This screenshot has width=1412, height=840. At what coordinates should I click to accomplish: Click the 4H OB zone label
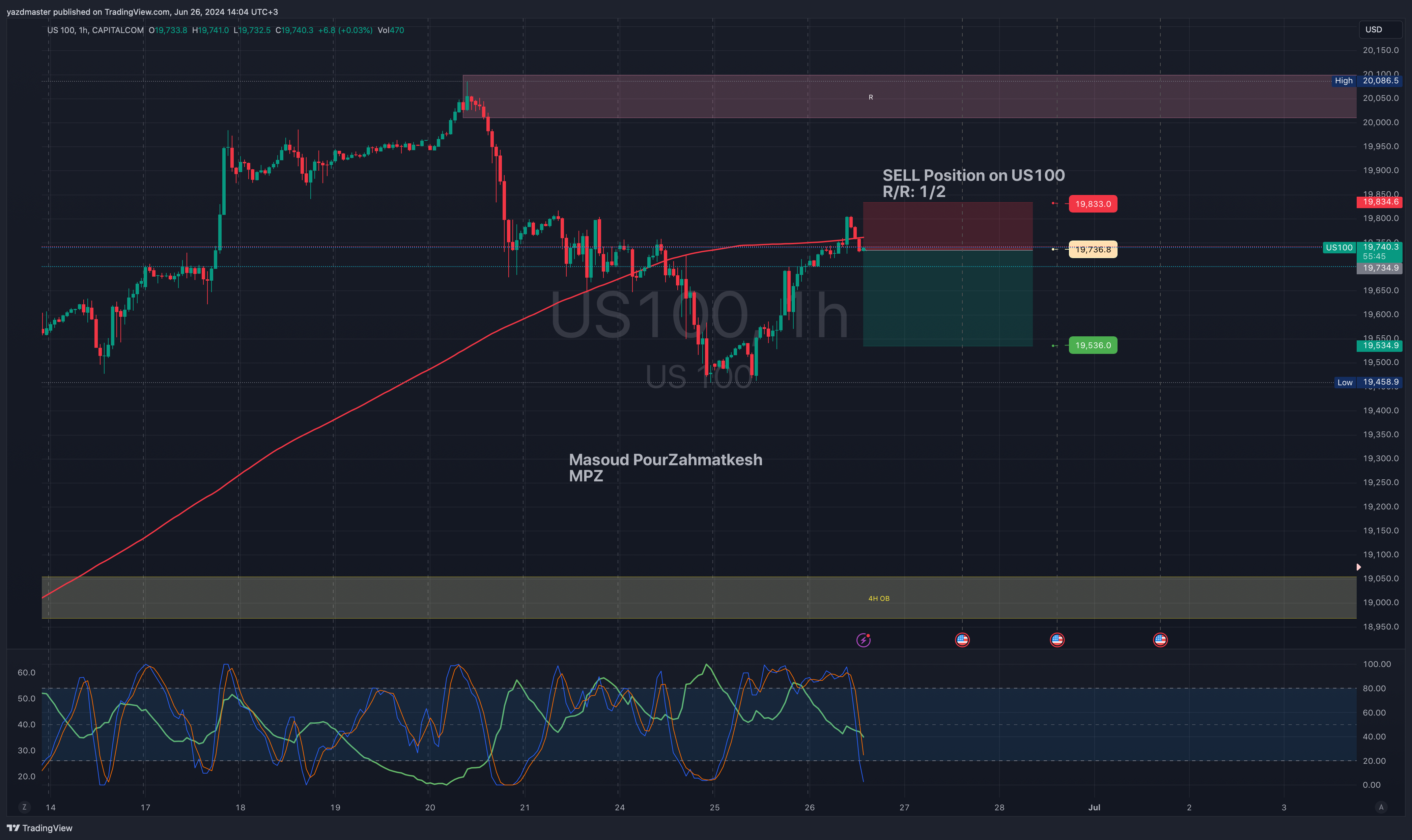[x=879, y=598]
